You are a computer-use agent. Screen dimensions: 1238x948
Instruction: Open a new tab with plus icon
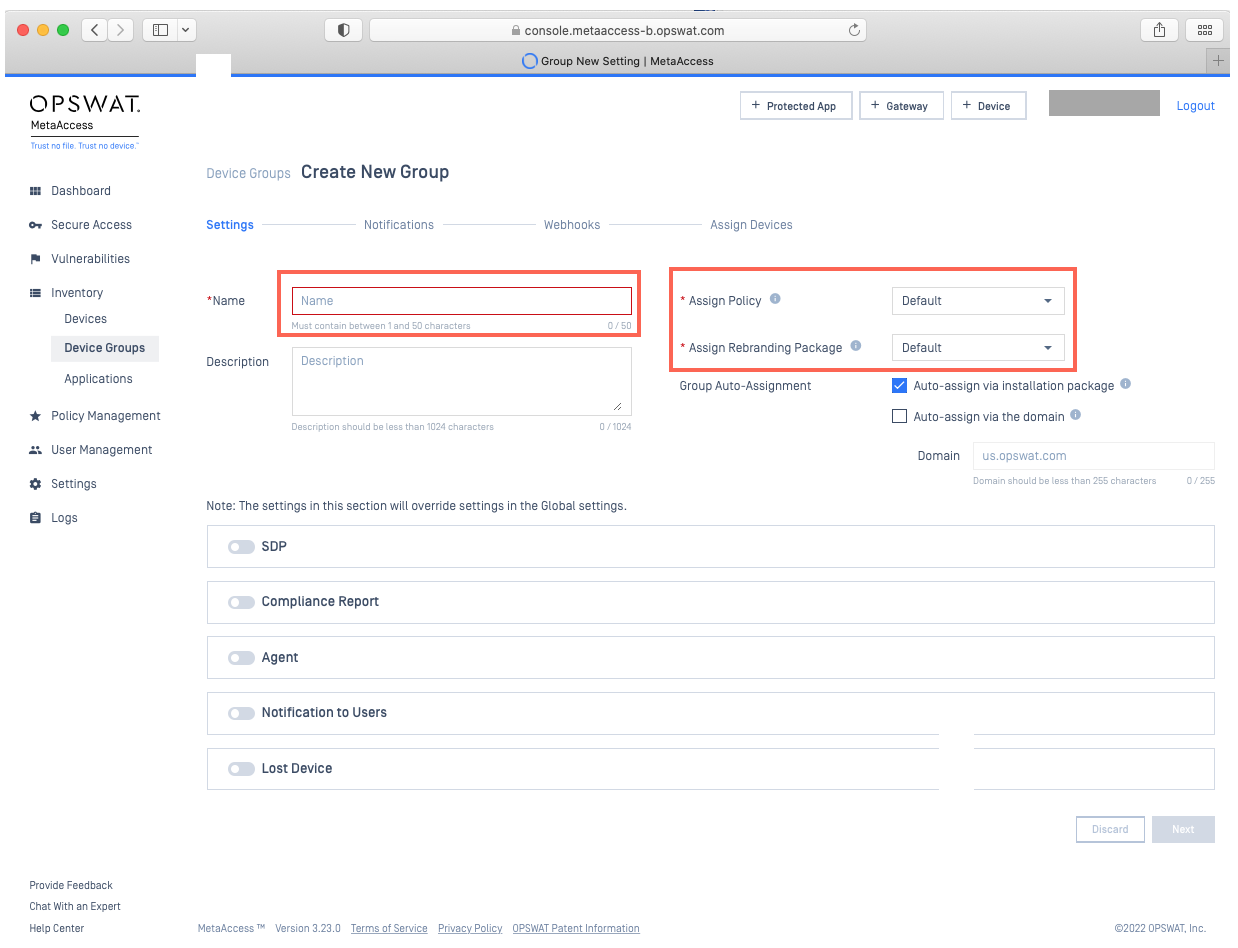(x=1218, y=61)
